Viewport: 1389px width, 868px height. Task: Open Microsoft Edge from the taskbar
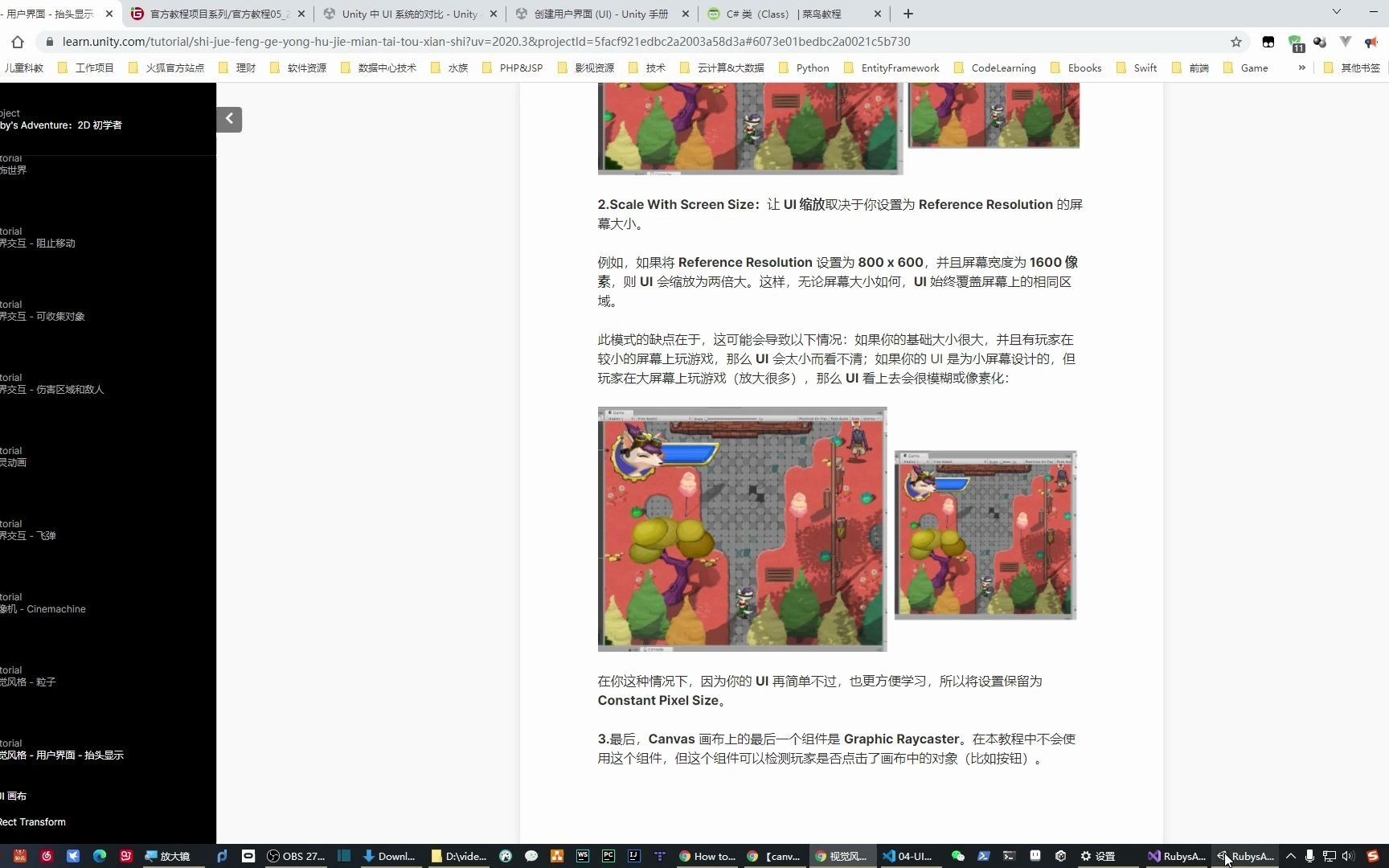[100, 856]
